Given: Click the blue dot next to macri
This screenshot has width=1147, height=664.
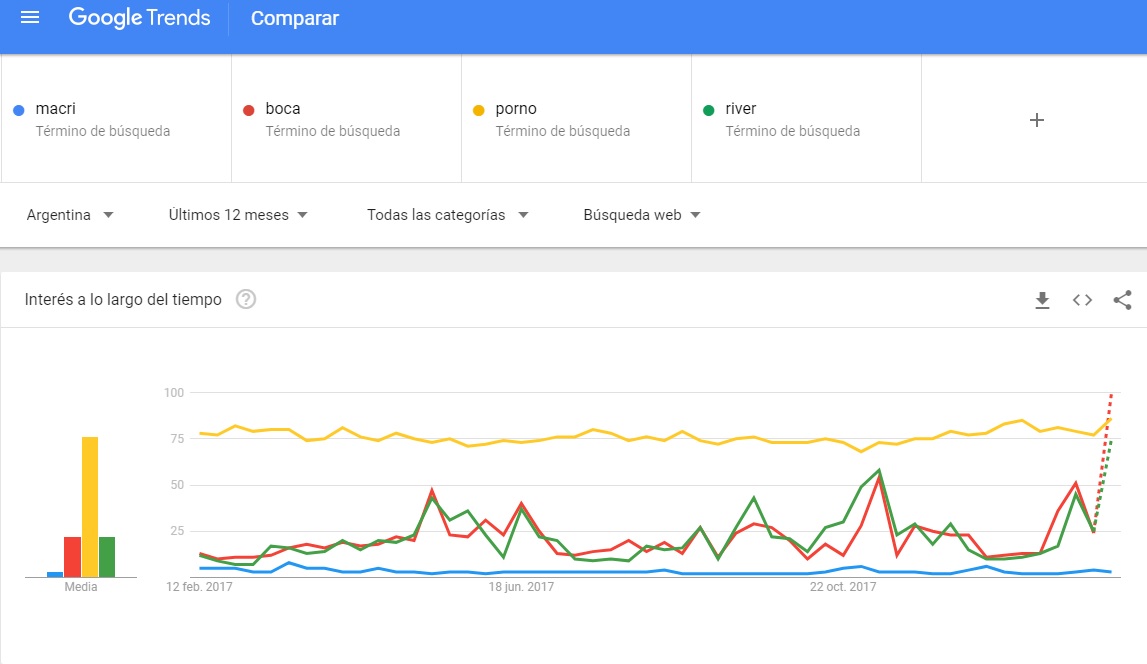Looking at the screenshot, I should tap(19, 110).
